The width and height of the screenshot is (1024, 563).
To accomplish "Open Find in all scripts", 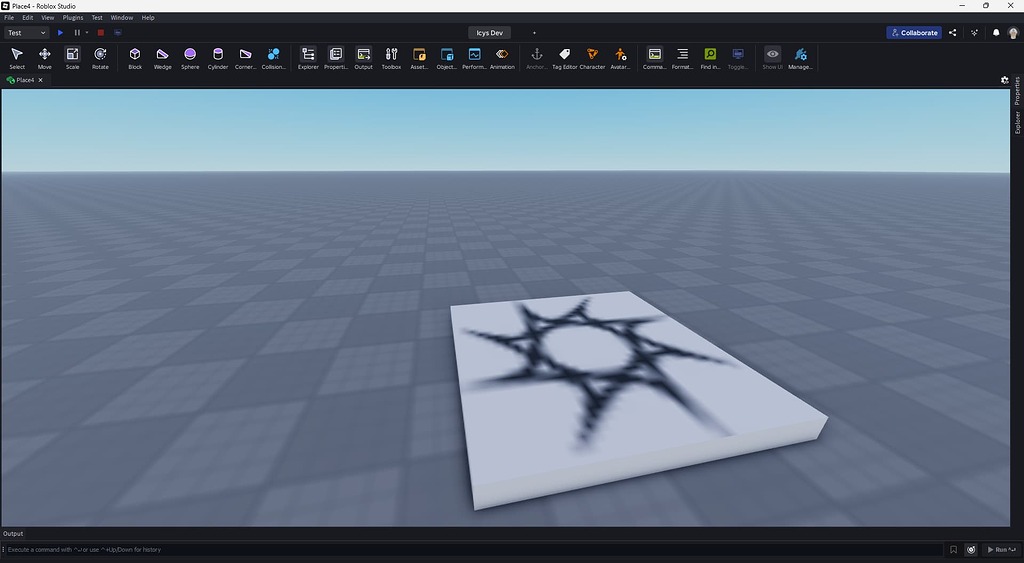I will [x=710, y=58].
